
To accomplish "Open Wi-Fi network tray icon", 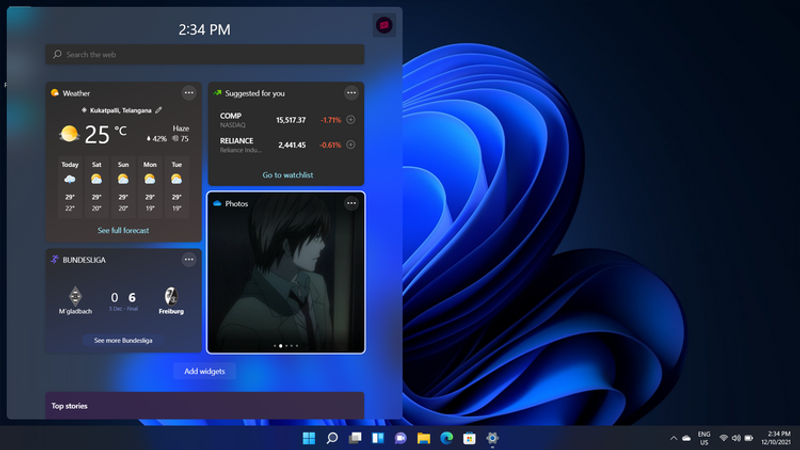I will pos(723,438).
